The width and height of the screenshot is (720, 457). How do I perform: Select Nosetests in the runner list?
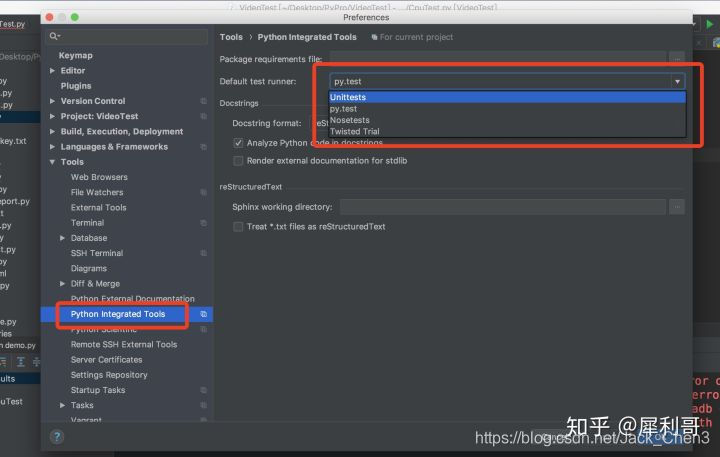coord(507,120)
